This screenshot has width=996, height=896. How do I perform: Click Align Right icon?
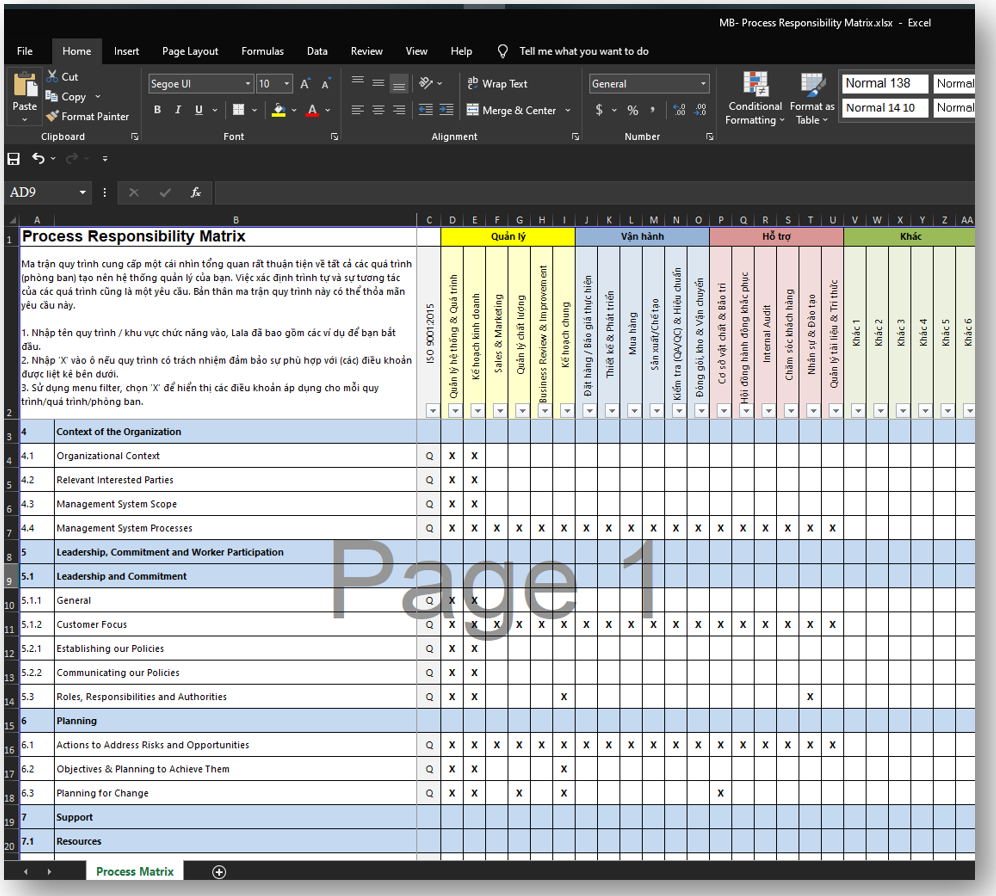pos(399,110)
